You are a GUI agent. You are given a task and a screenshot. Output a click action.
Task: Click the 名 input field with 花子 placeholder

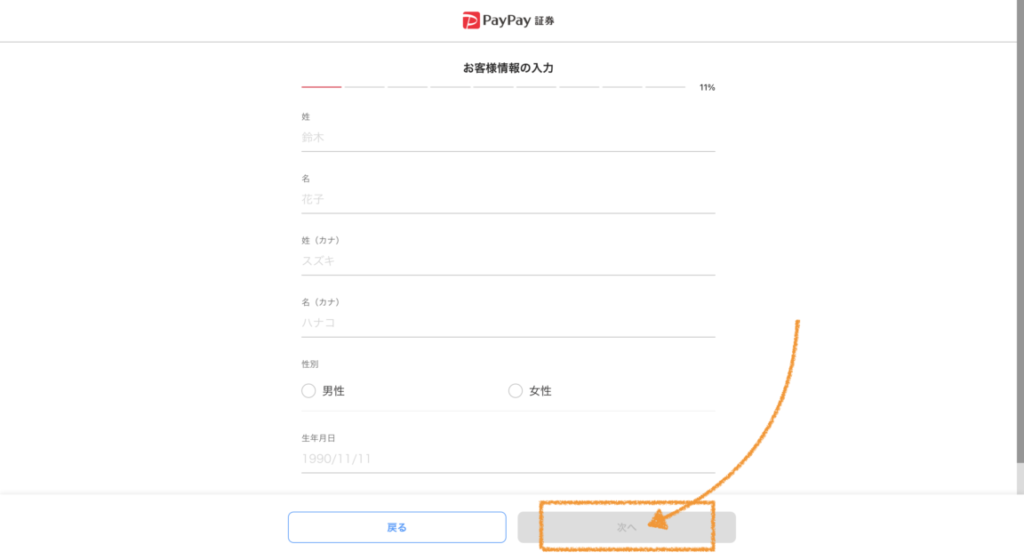[x=508, y=200]
